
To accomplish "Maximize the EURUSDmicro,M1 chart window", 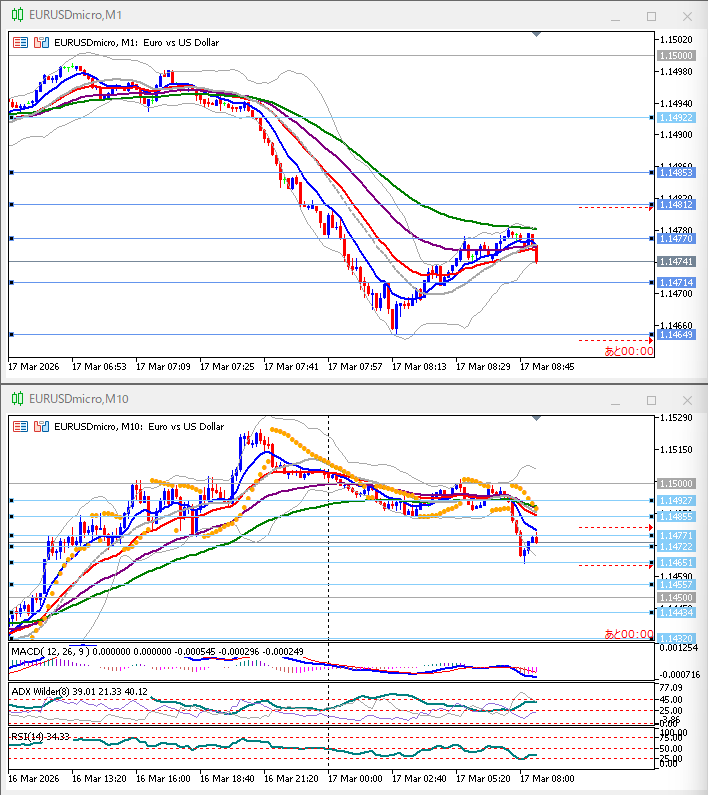I will pyautogui.click(x=651, y=16).
